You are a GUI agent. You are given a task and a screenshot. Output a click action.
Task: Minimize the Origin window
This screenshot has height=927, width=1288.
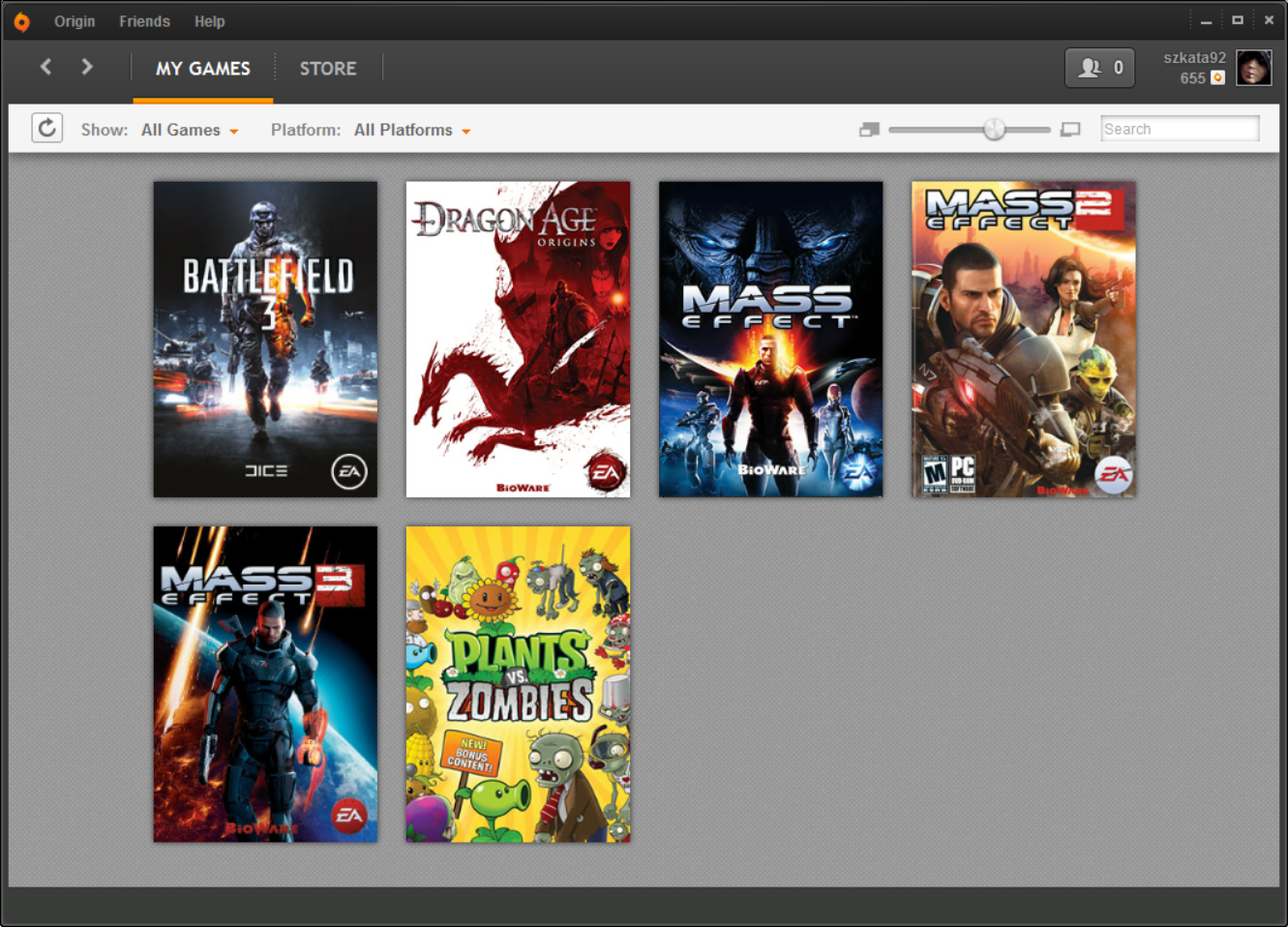tap(1206, 20)
